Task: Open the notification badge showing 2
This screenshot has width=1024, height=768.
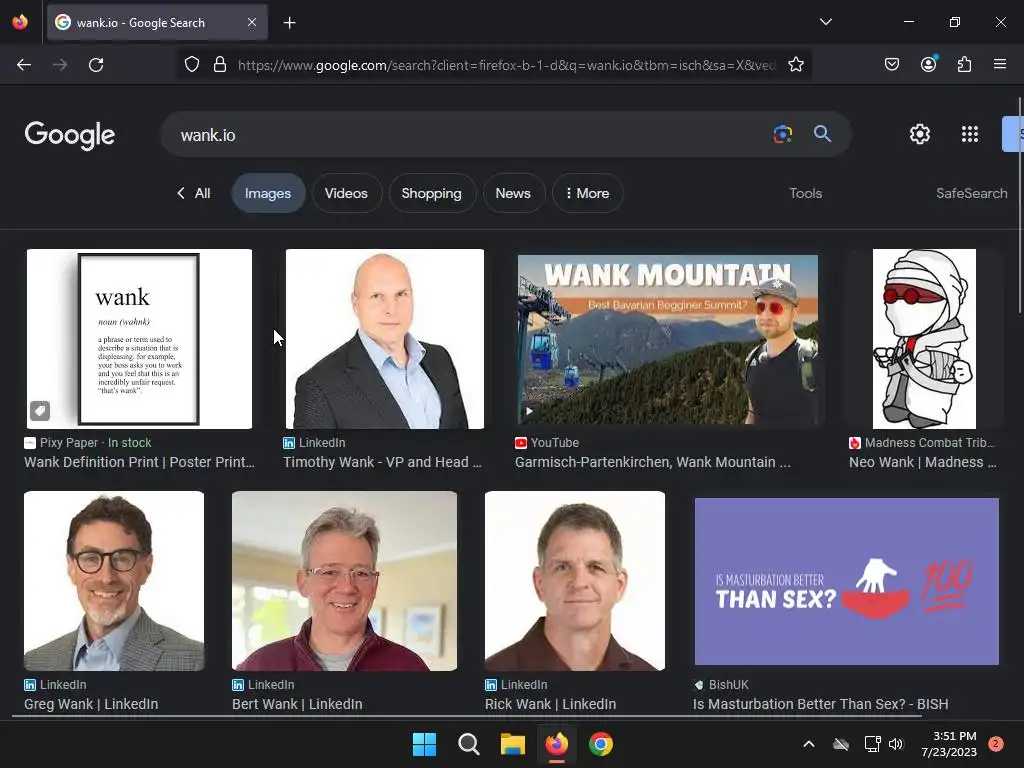Action: pyautogui.click(x=996, y=744)
